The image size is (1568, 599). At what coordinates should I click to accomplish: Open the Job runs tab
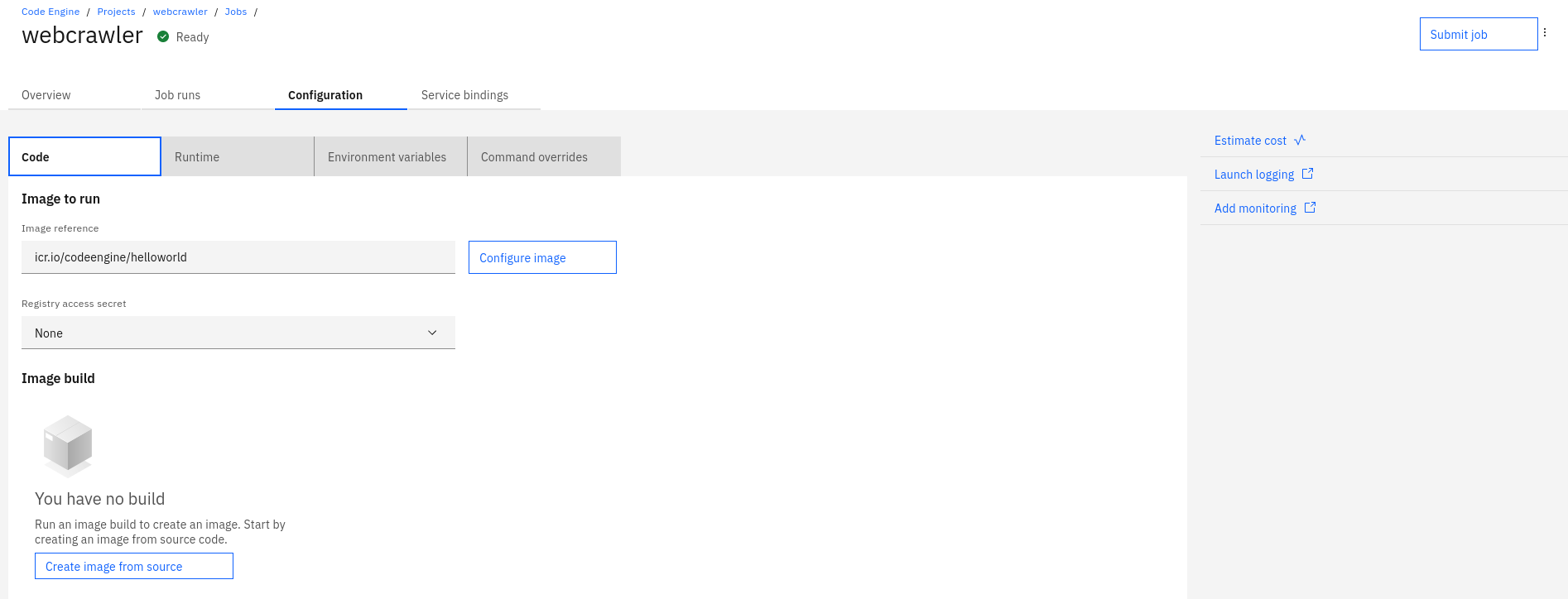click(x=177, y=95)
